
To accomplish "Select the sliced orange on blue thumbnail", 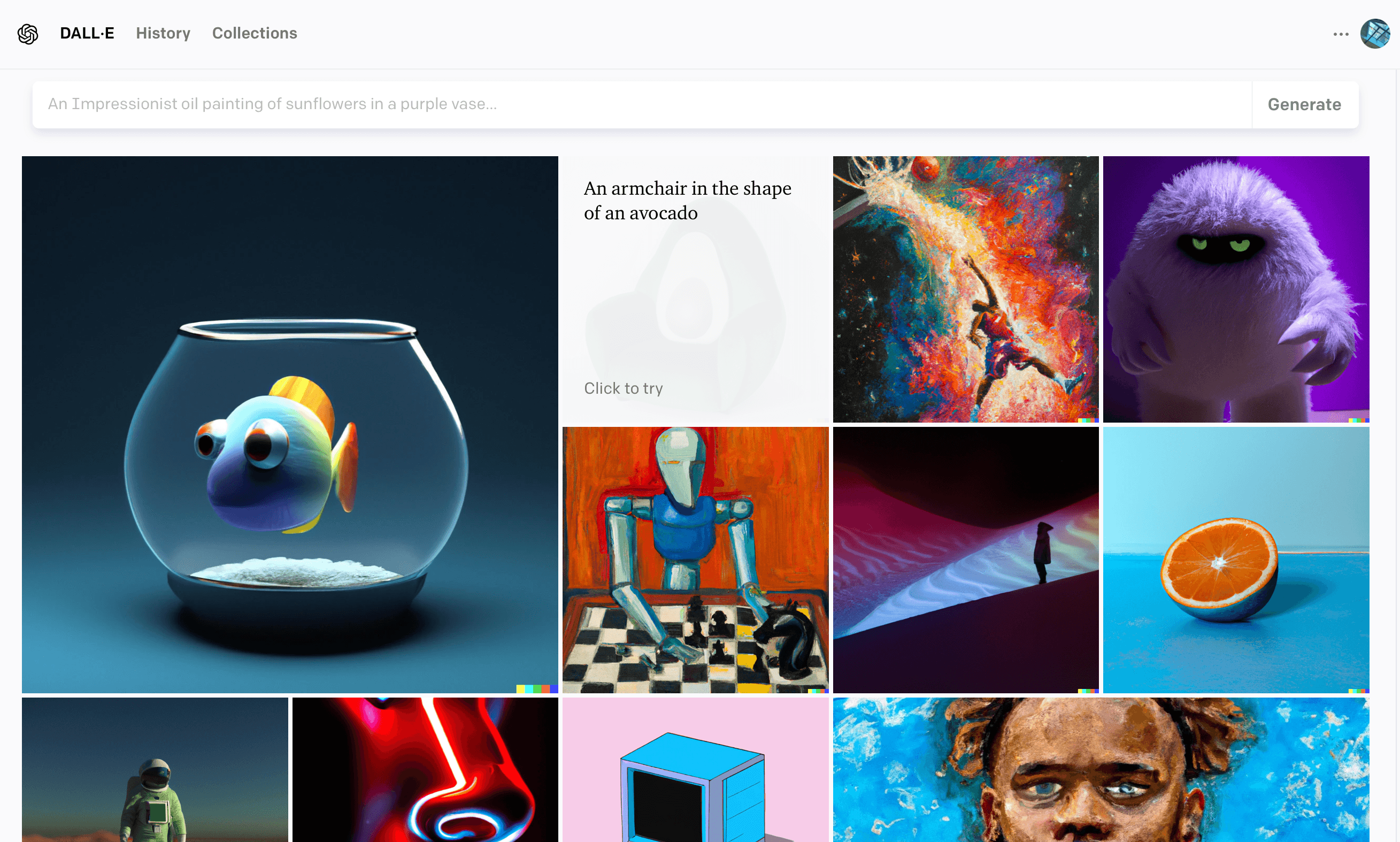I will pyautogui.click(x=1235, y=560).
